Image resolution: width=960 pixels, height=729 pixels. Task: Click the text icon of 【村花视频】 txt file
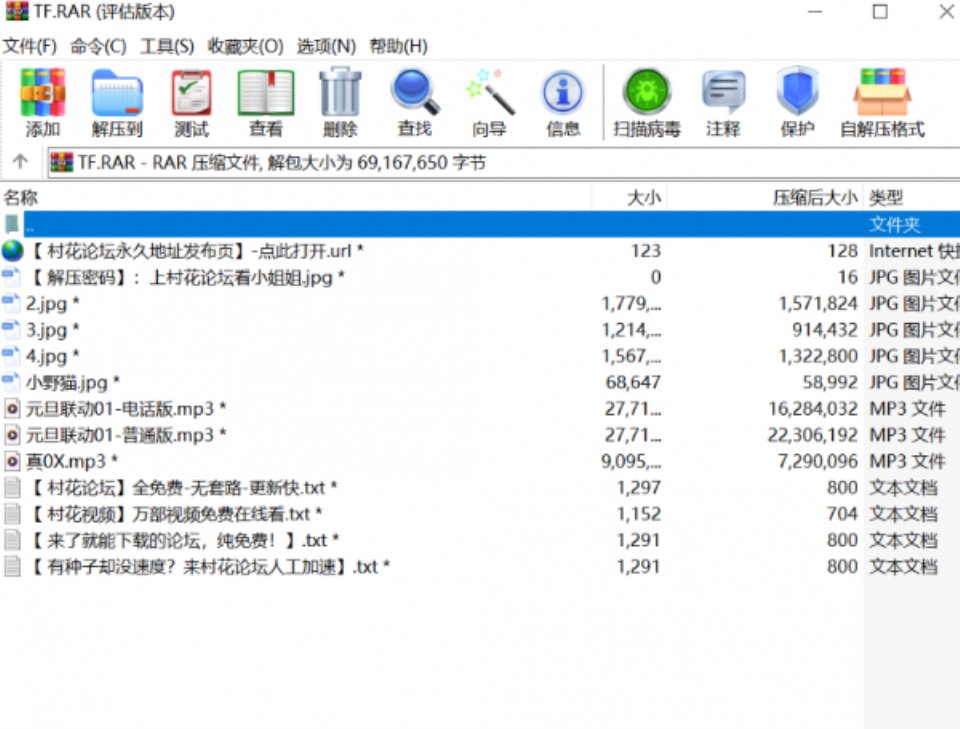12,514
